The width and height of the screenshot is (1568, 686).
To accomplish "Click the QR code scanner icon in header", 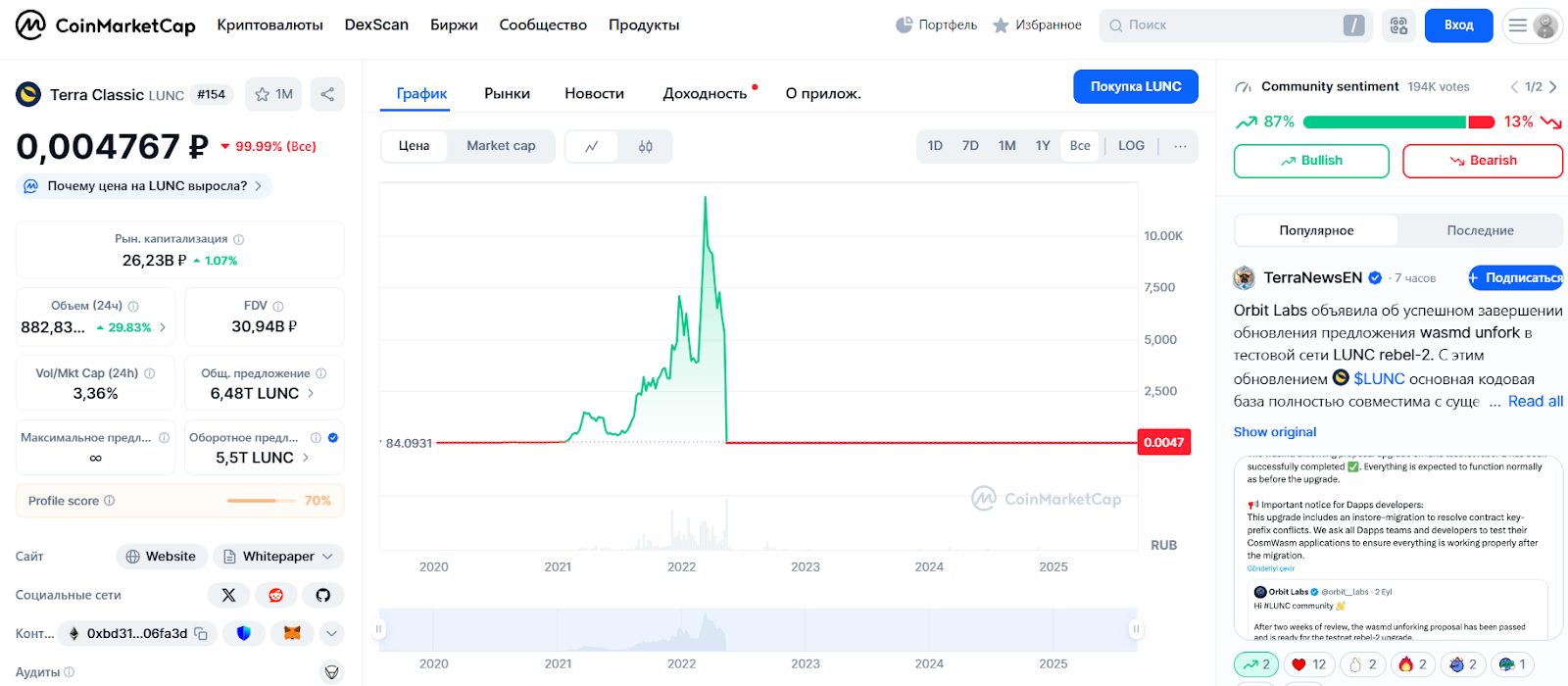I will click(x=1398, y=25).
